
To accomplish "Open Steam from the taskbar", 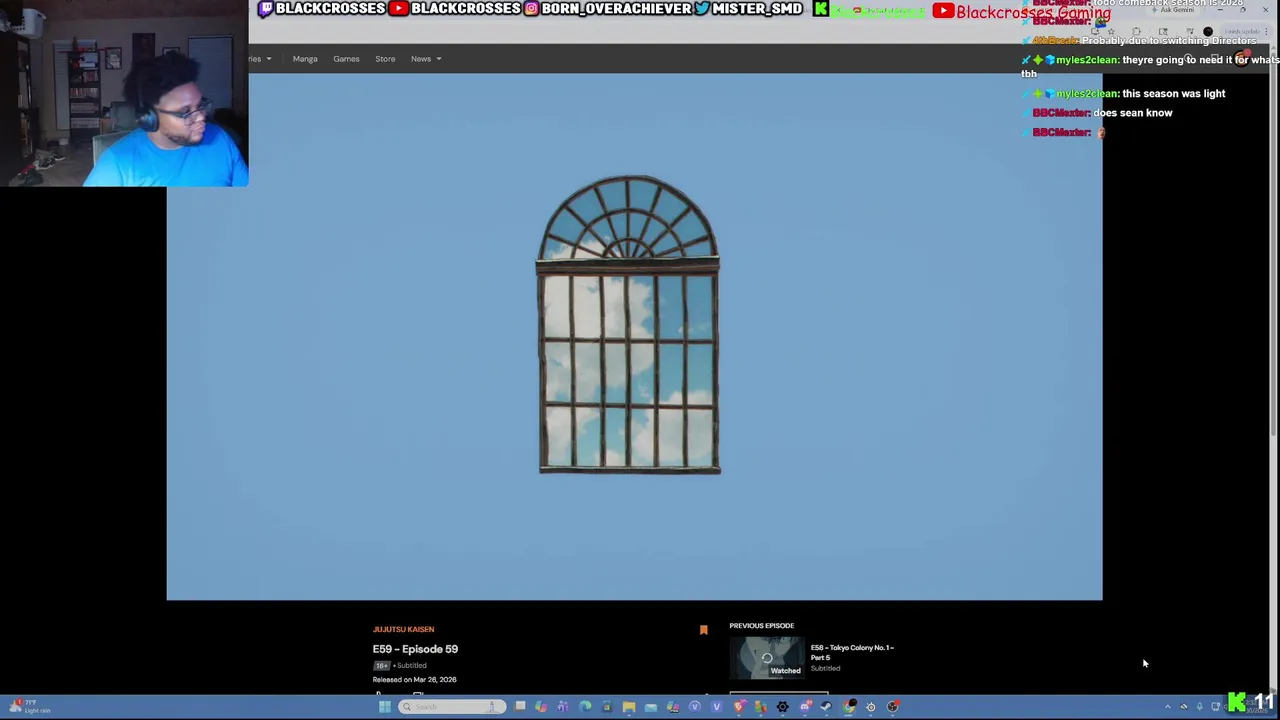I will click(x=826, y=707).
